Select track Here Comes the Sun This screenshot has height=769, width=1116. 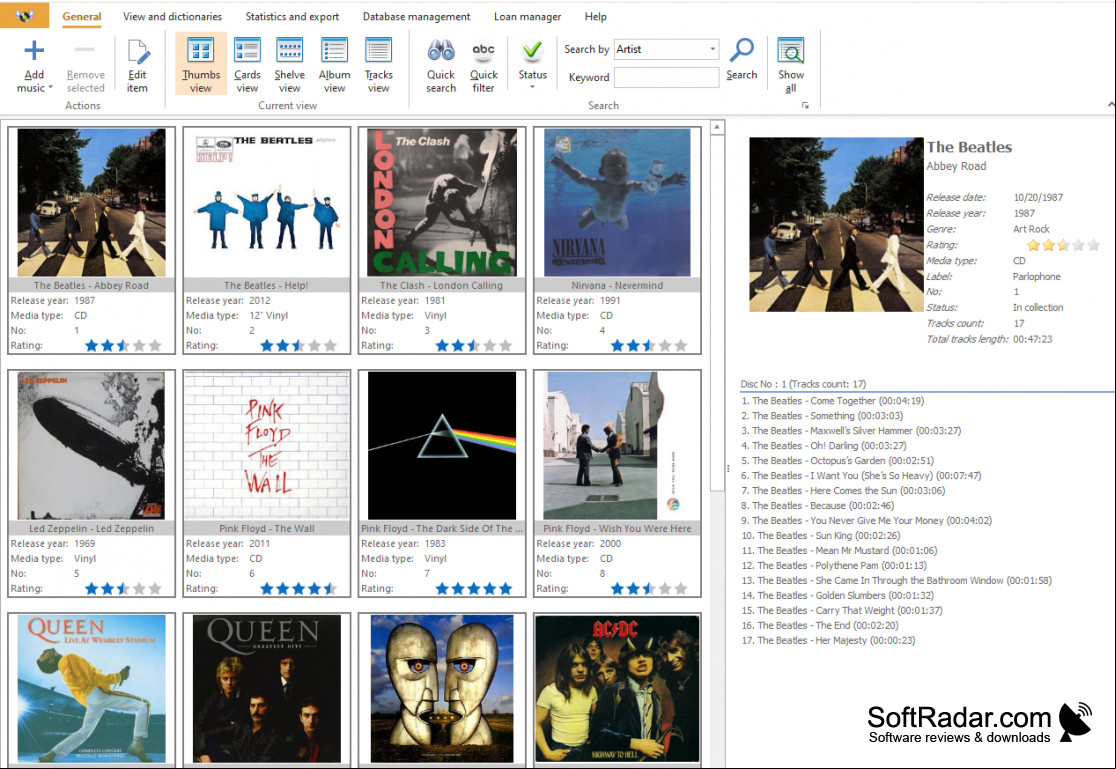843,491
